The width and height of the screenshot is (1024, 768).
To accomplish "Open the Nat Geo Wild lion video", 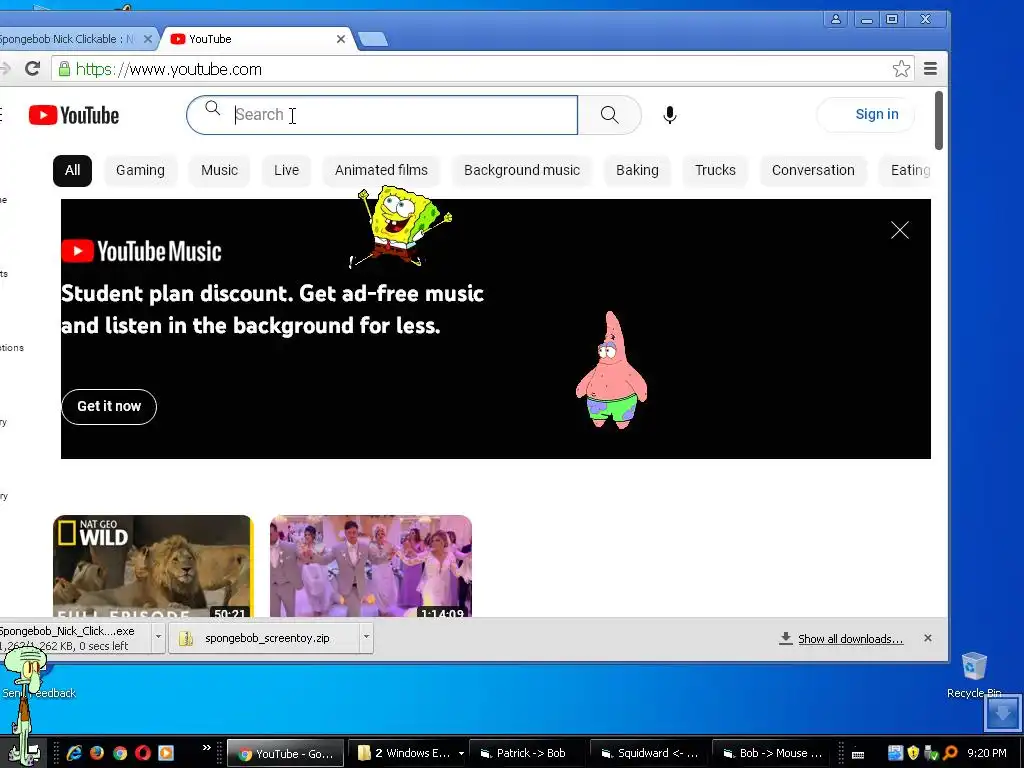I will click(153, 566).
